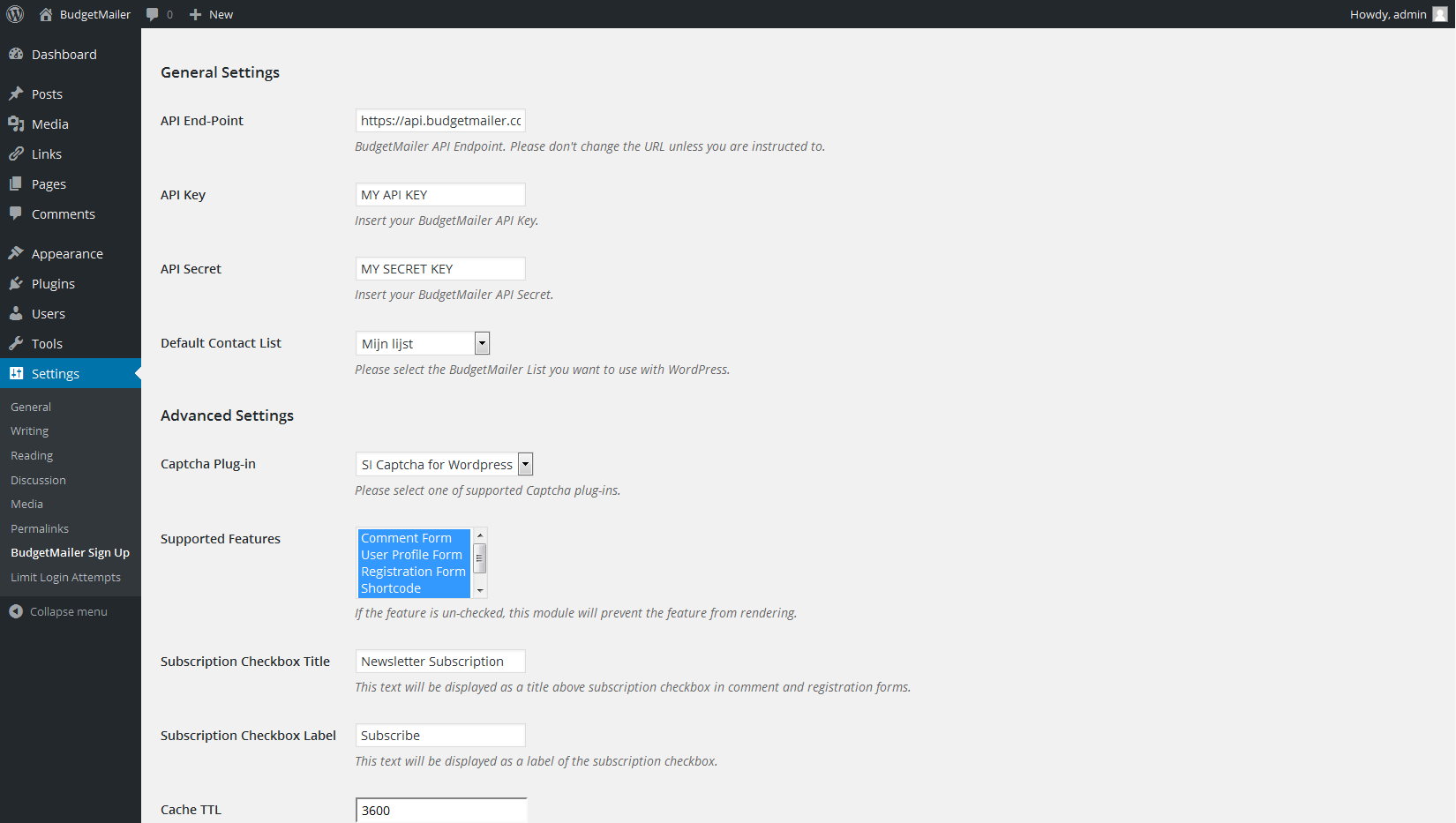Open BudgetMailer Sign Up settings page

point(70,552)
